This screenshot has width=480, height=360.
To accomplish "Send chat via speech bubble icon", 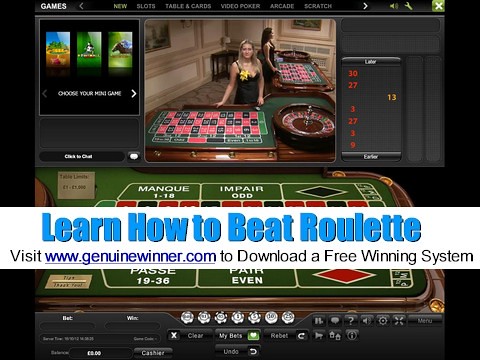I will click(x=134, y=156).
